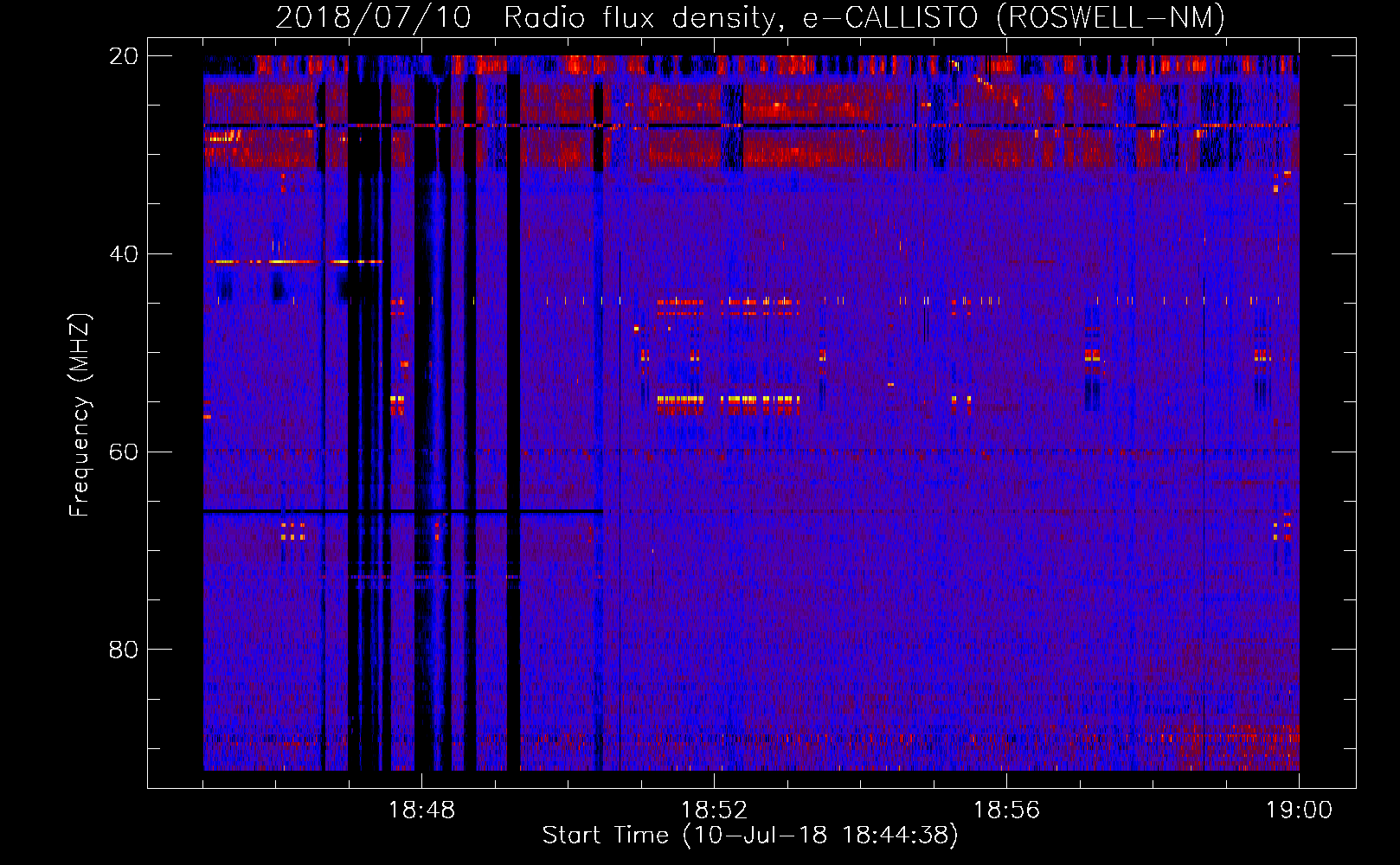Click the 40 frequency tick label

click(124, 254)
